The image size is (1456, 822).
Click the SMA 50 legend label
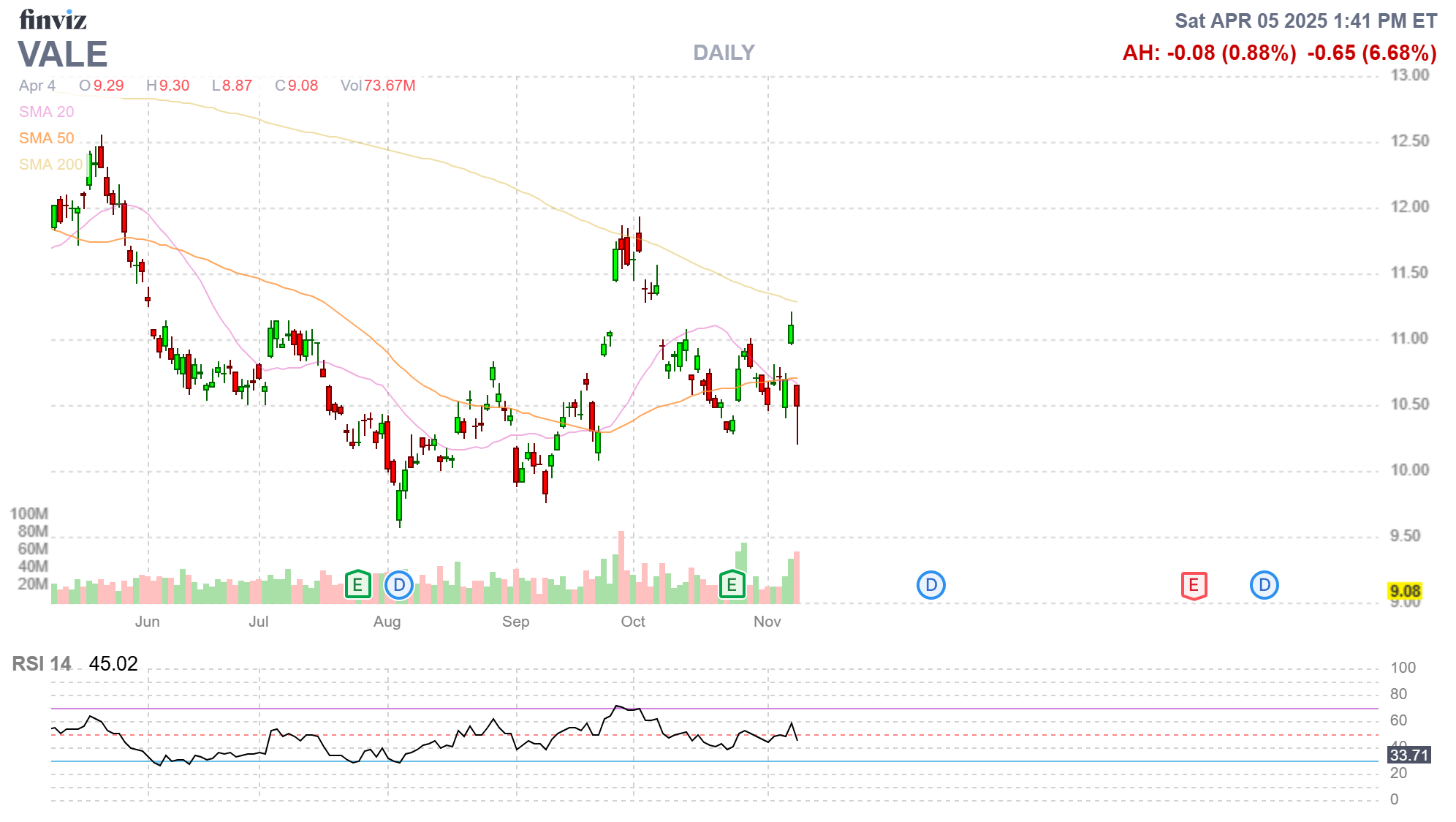point(46,138)
